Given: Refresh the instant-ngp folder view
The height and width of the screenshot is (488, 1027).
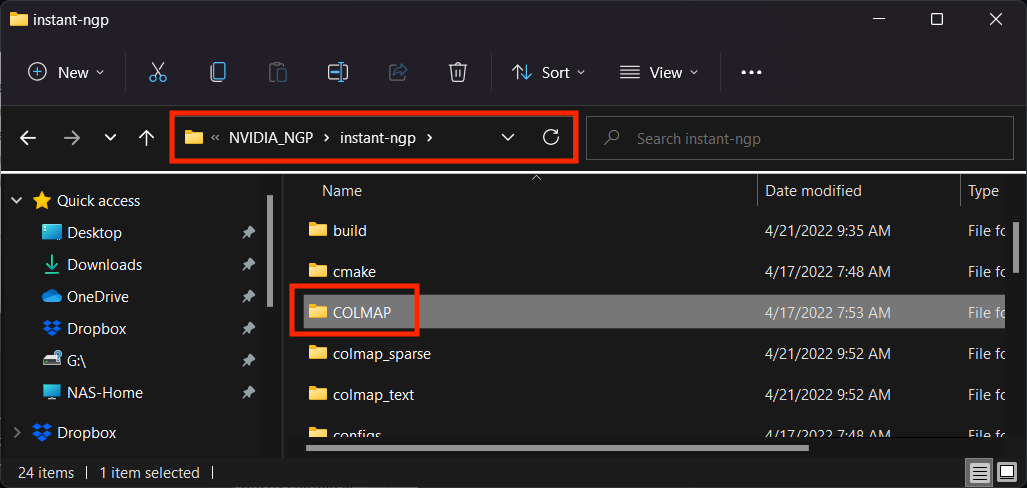Looking at the screenshot, I should (x=551, y=137).
